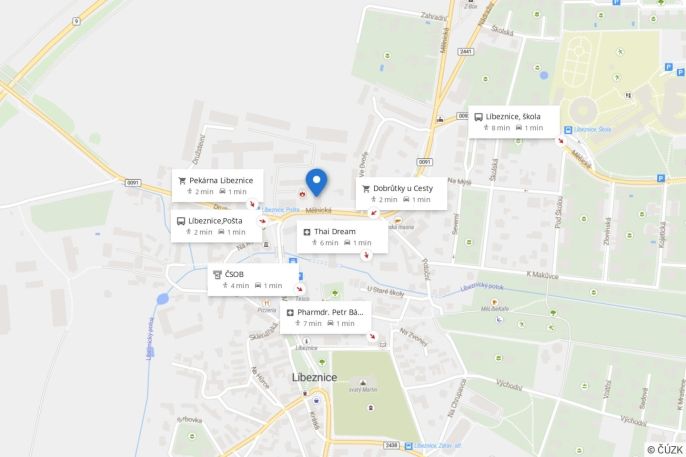Viewport: 686px width, 457px height.
Task: Click the svatý Martin church icon
Action: tap(363, 383)
